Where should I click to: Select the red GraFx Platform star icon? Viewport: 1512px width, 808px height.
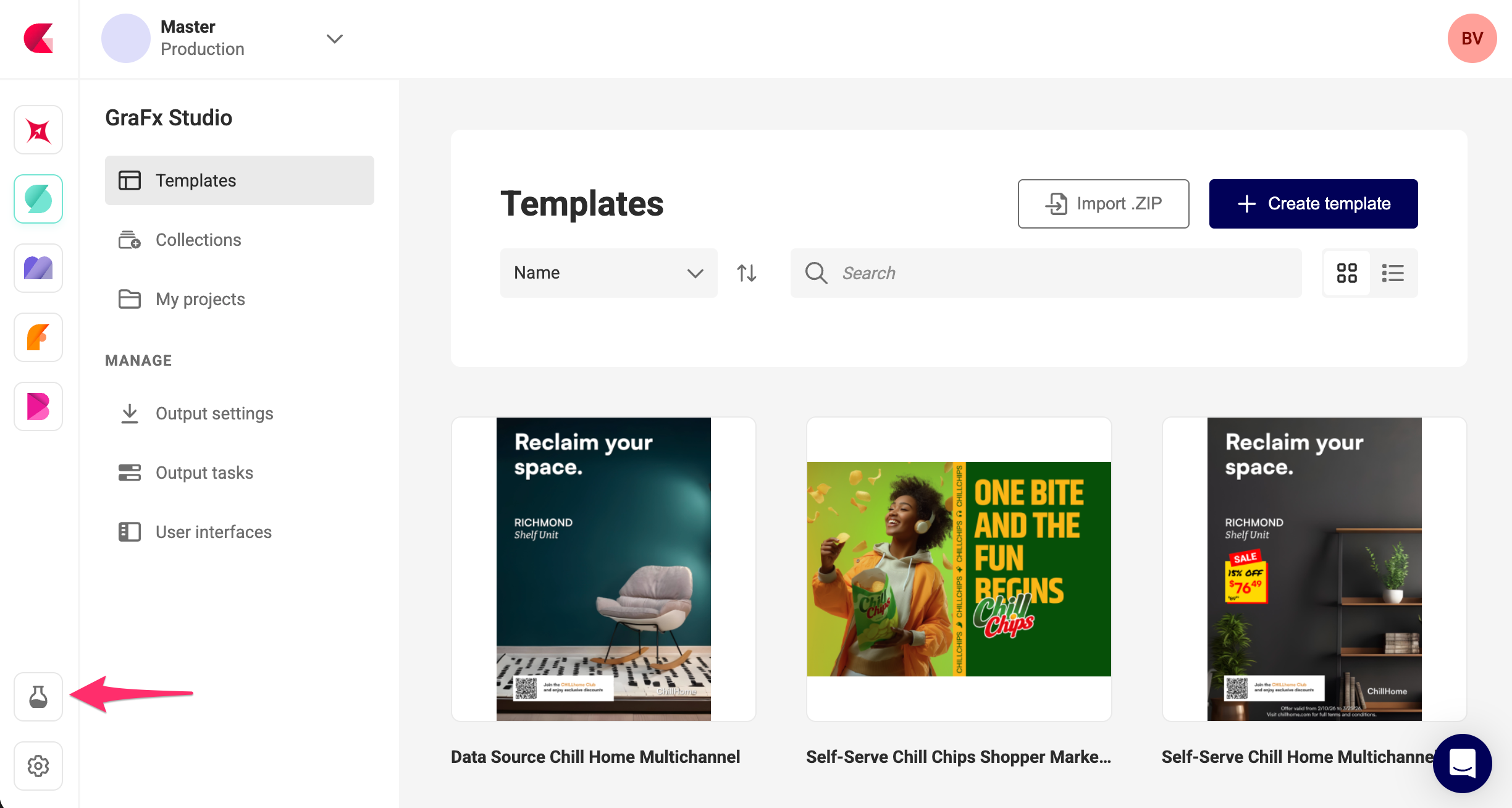tap(38, 130)
